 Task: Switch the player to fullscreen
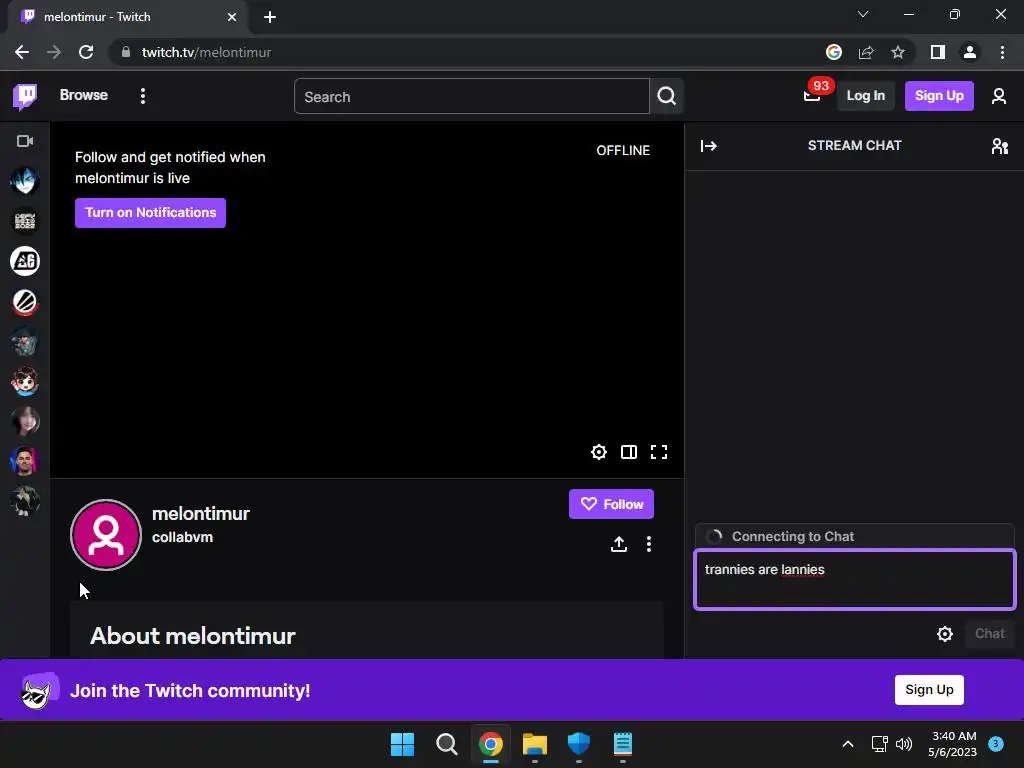(x=658, y=452)
